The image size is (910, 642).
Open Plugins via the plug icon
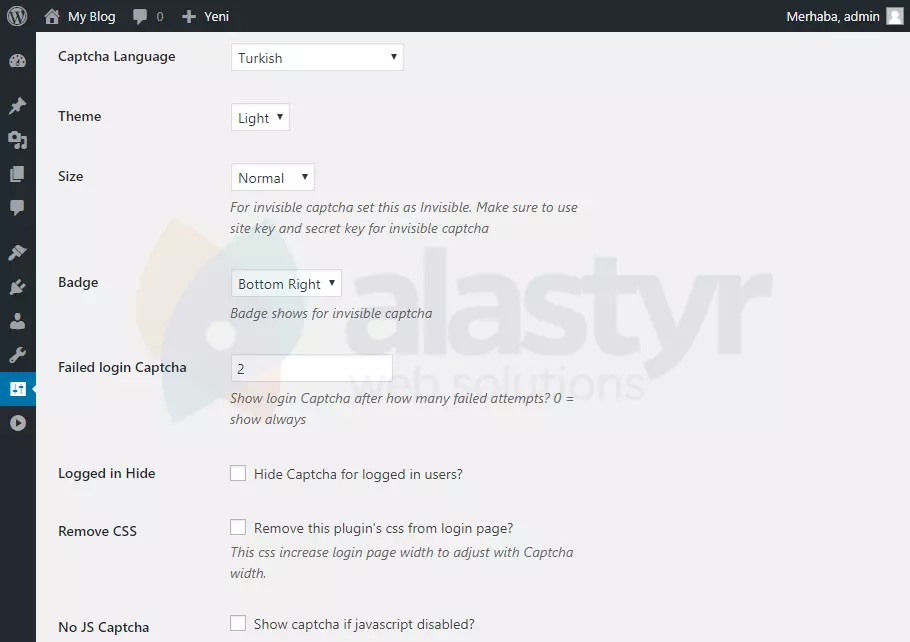pyautogui.click(x=17, y=285)
